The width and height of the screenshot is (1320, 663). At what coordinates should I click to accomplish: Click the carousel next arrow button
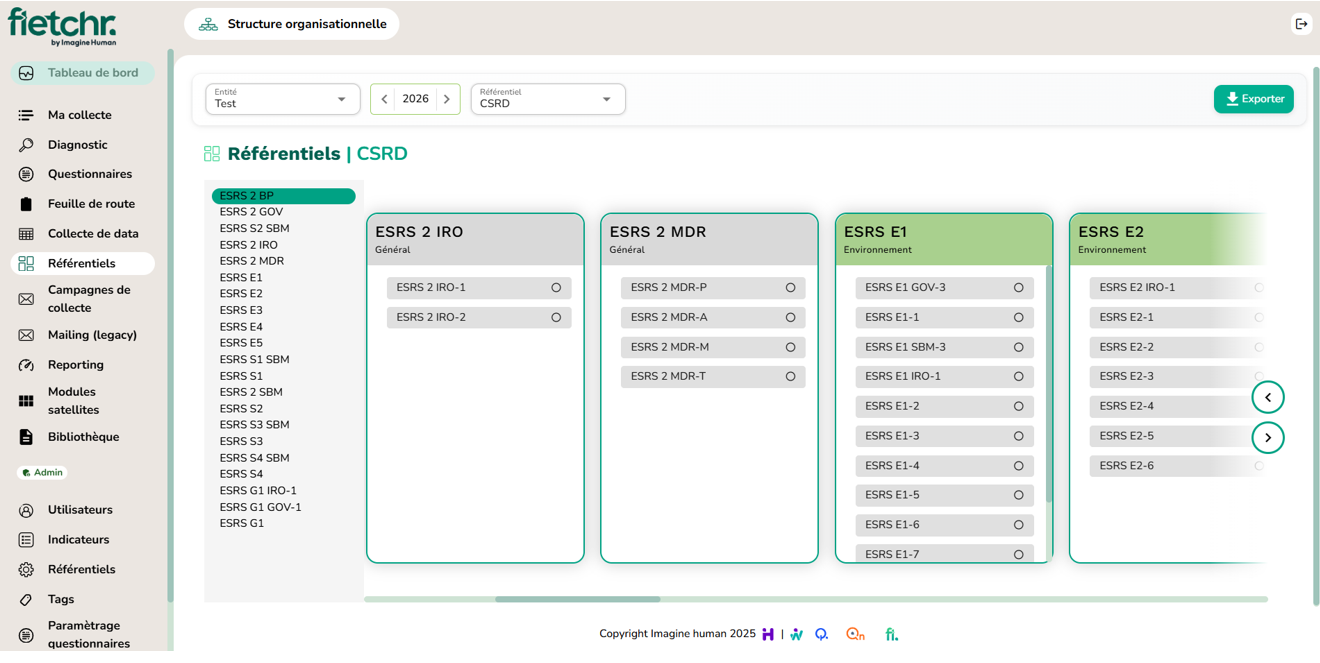(x=1268, y=437)
